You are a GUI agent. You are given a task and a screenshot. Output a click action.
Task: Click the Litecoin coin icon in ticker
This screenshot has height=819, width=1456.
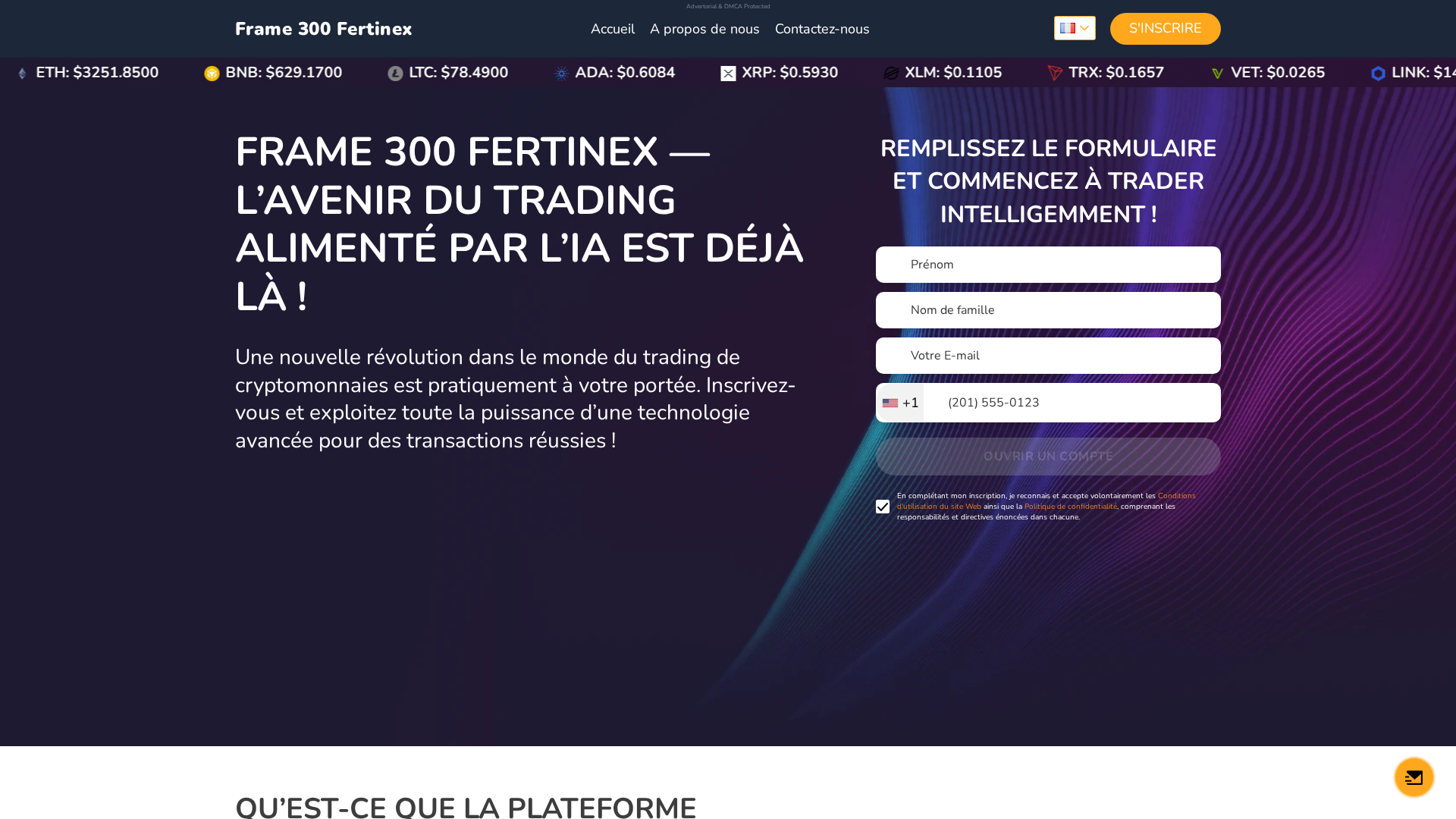pyautogui.click(x=395, y=74)
